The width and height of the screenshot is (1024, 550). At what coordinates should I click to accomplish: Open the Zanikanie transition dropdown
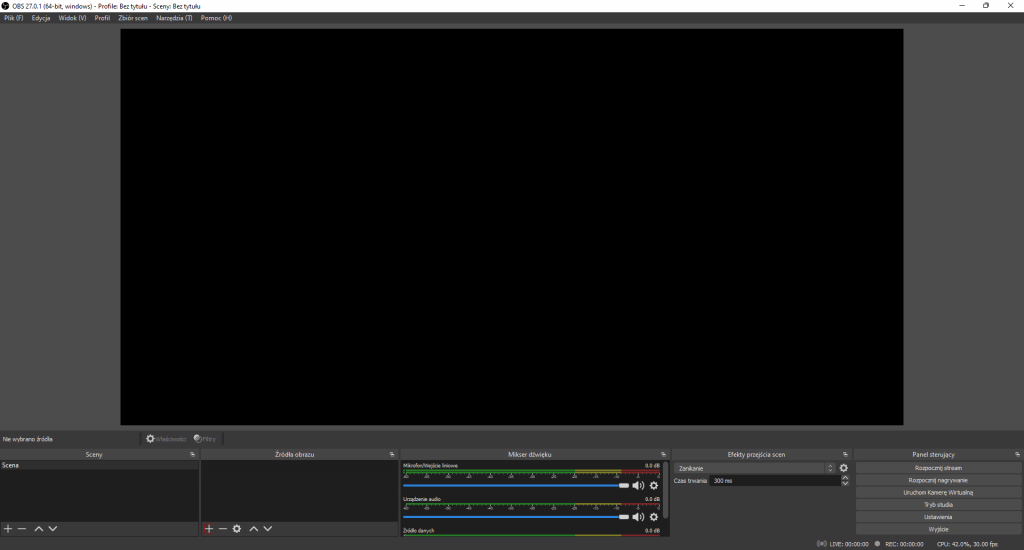(755, 468)
